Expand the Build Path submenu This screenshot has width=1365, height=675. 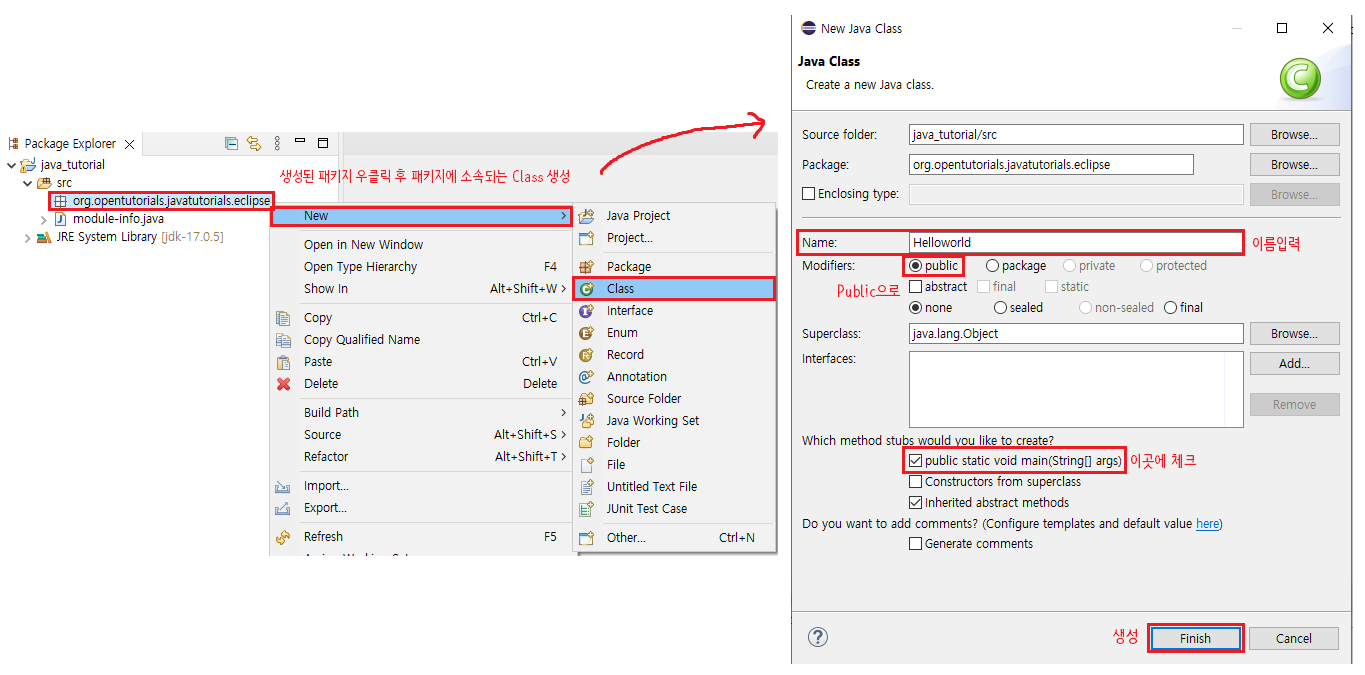click(x=421, y=413)
